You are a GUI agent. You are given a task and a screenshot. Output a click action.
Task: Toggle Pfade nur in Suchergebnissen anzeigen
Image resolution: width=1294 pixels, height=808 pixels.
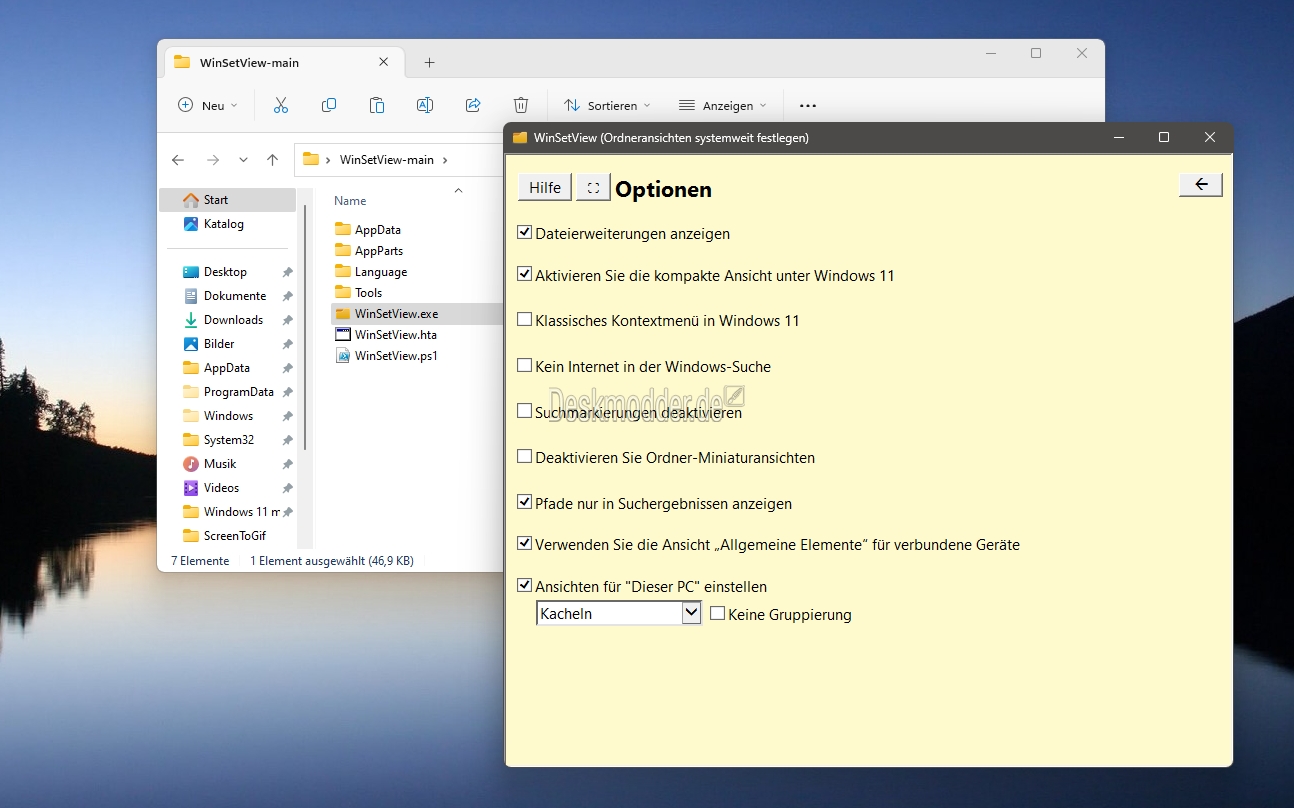coord(524,502)
